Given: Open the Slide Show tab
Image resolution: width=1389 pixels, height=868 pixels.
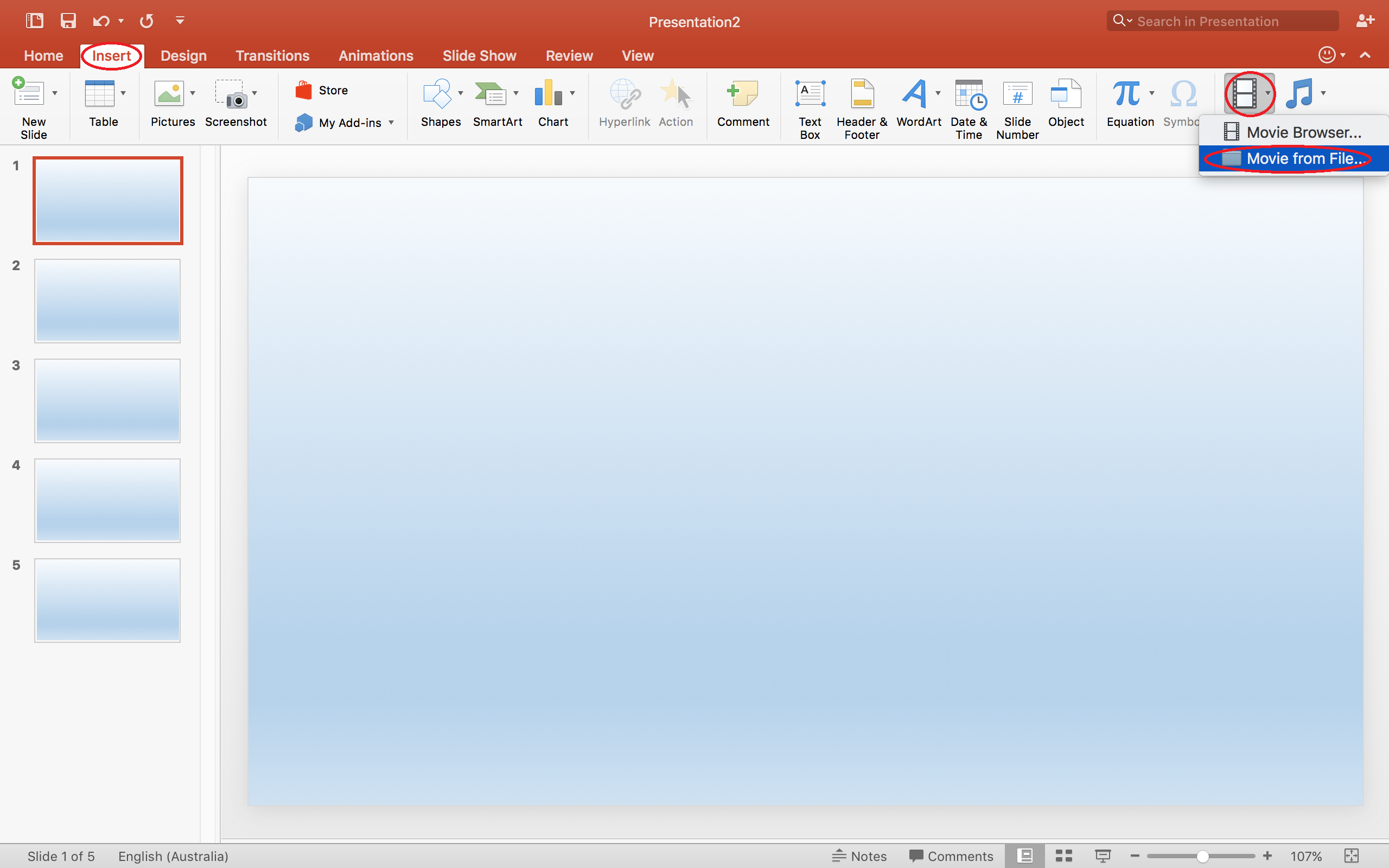Looking at the screenshot, I should [479, 56].
